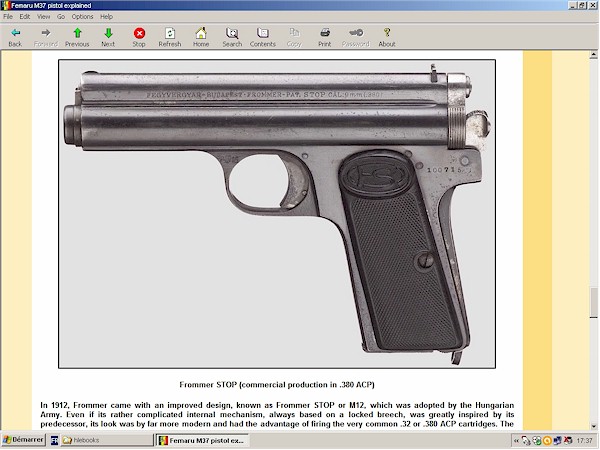Click the scroll-down arrow of the page scrollbar
Screen dimensions: 600x450
coord(593,426)
